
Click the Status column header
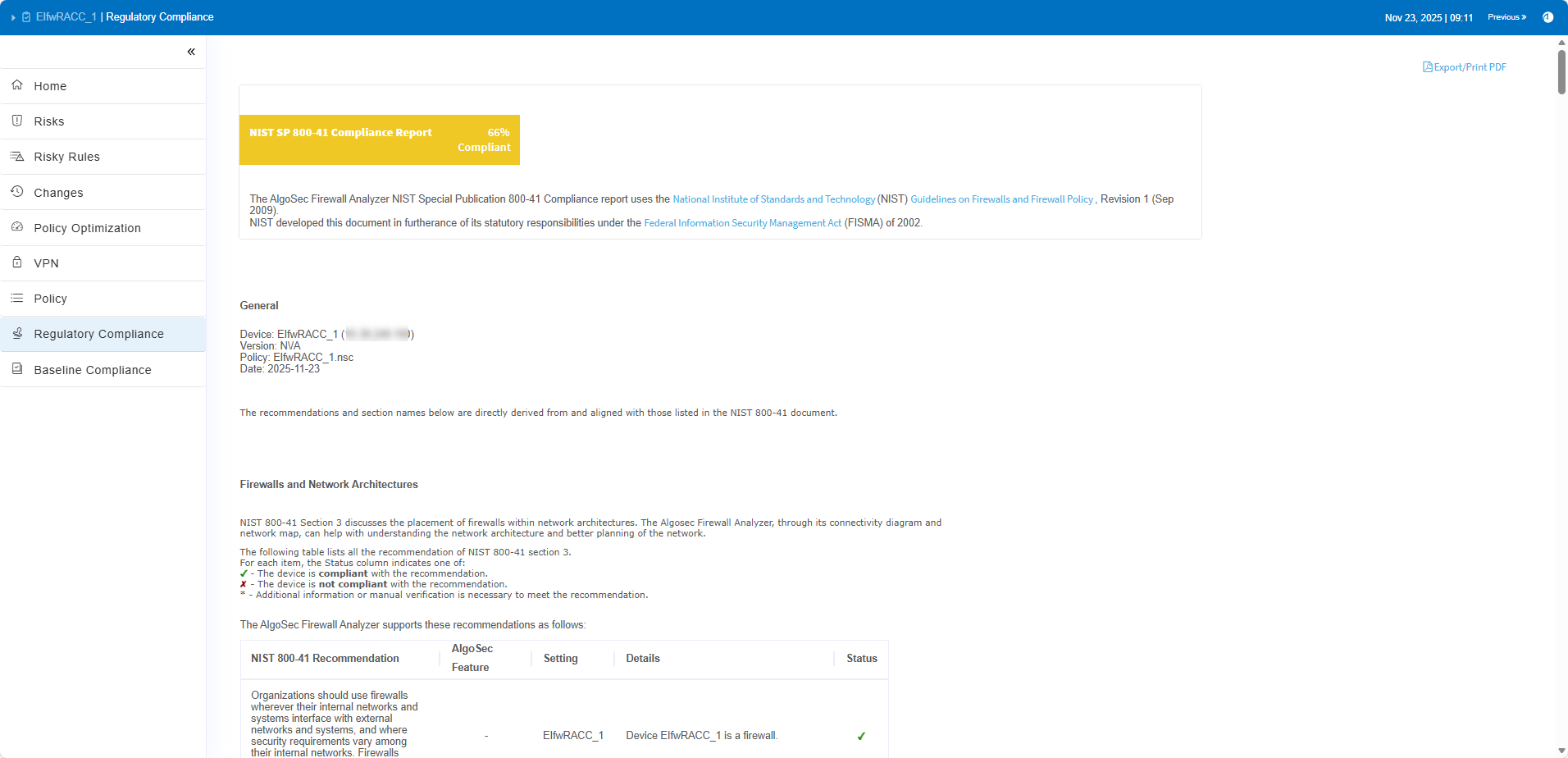click(861, 659)
